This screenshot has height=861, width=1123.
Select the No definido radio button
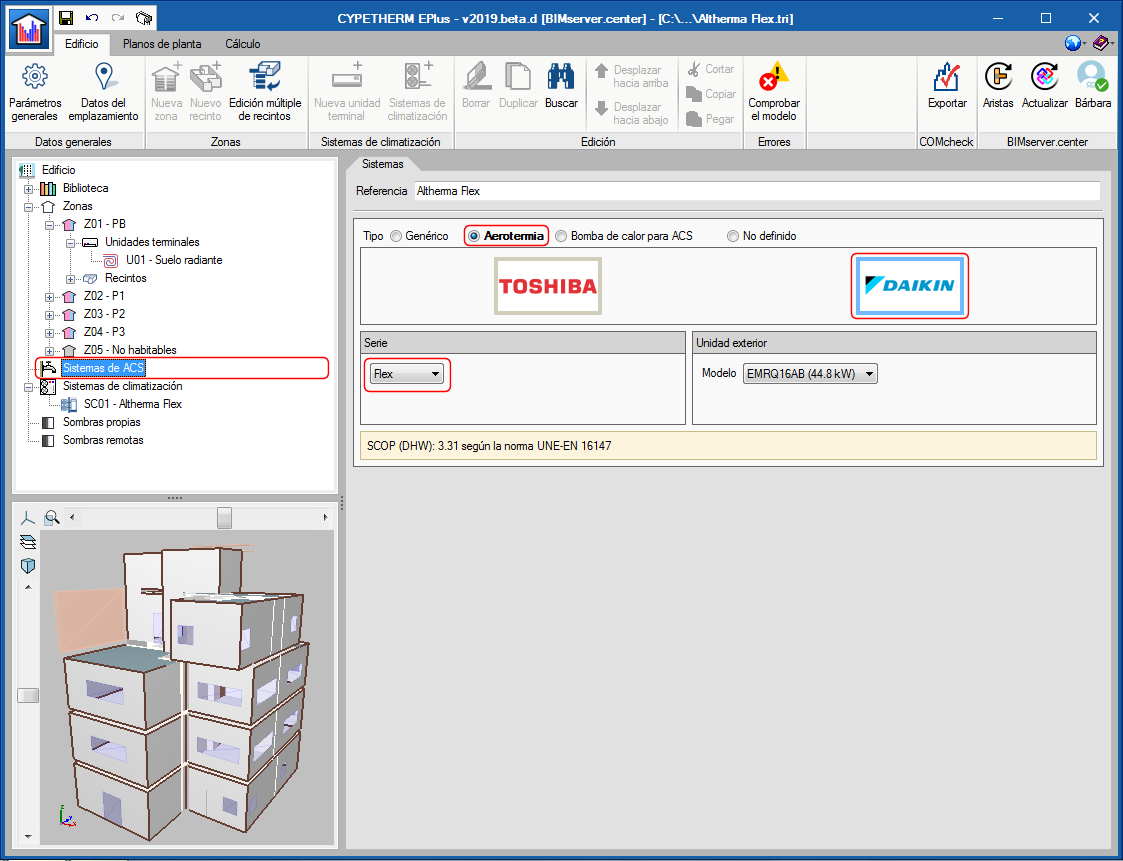tap(733, 236)
